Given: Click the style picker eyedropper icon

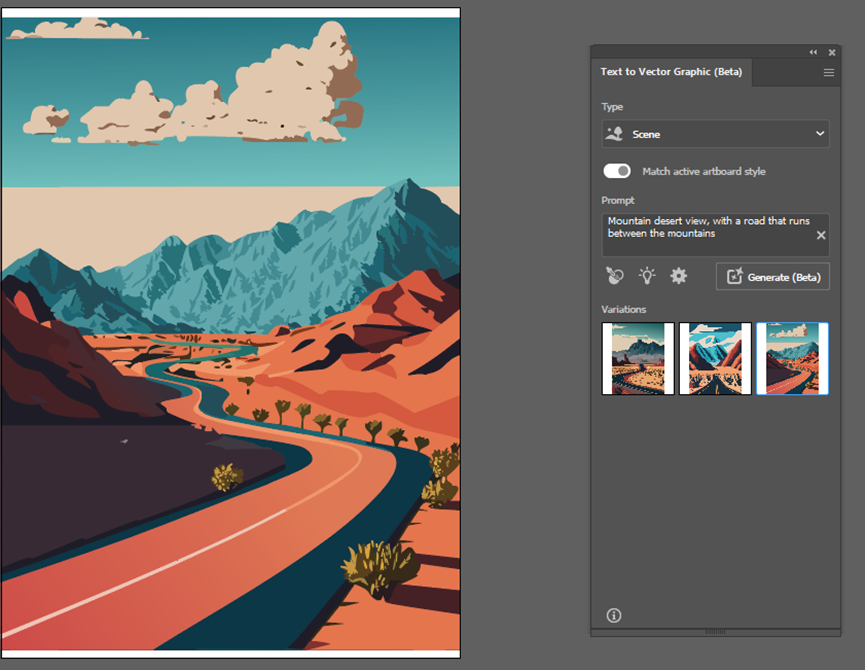Looking at the screenshot, I should 615,275.
